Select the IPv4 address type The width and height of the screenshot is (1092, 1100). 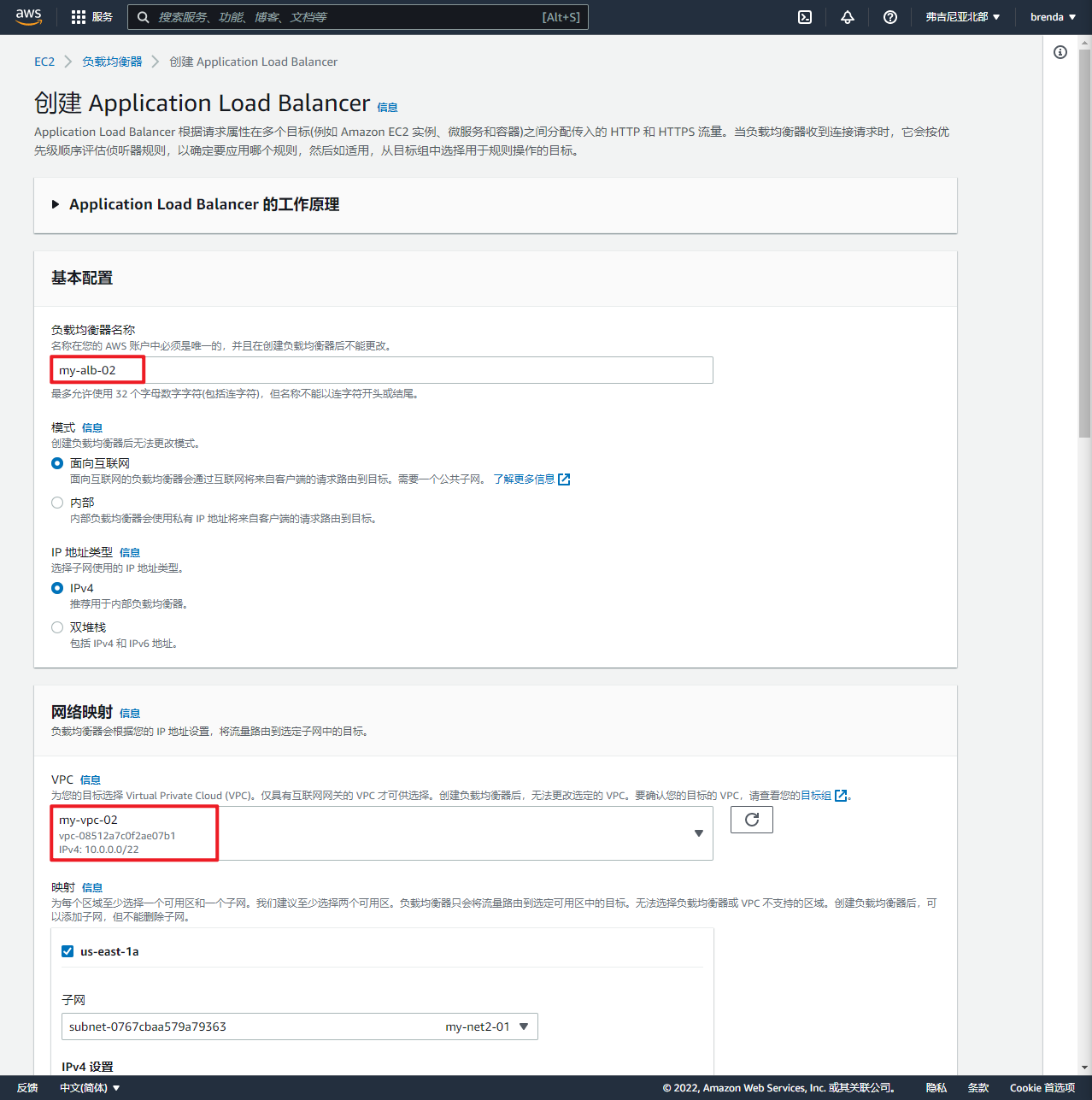57,588
